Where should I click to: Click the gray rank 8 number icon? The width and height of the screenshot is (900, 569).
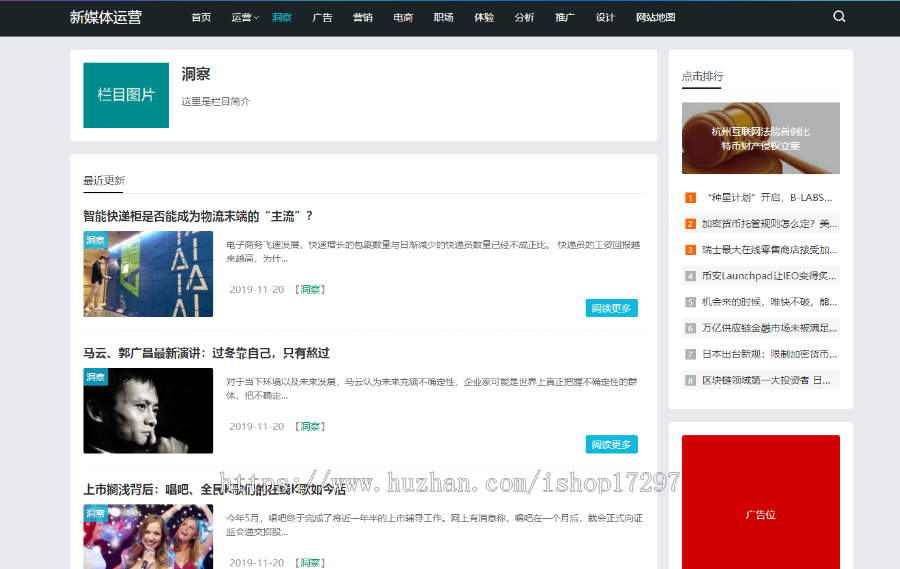pos(690,381)
